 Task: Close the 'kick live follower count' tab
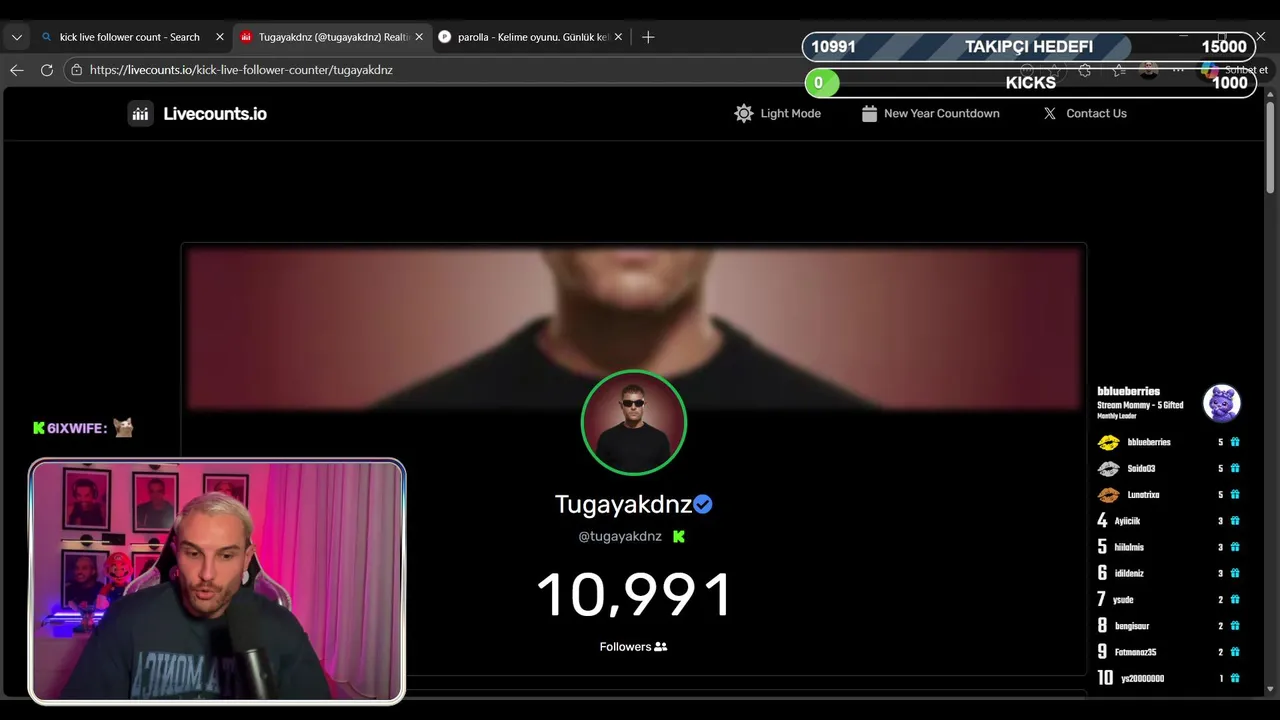pos(220,37)
